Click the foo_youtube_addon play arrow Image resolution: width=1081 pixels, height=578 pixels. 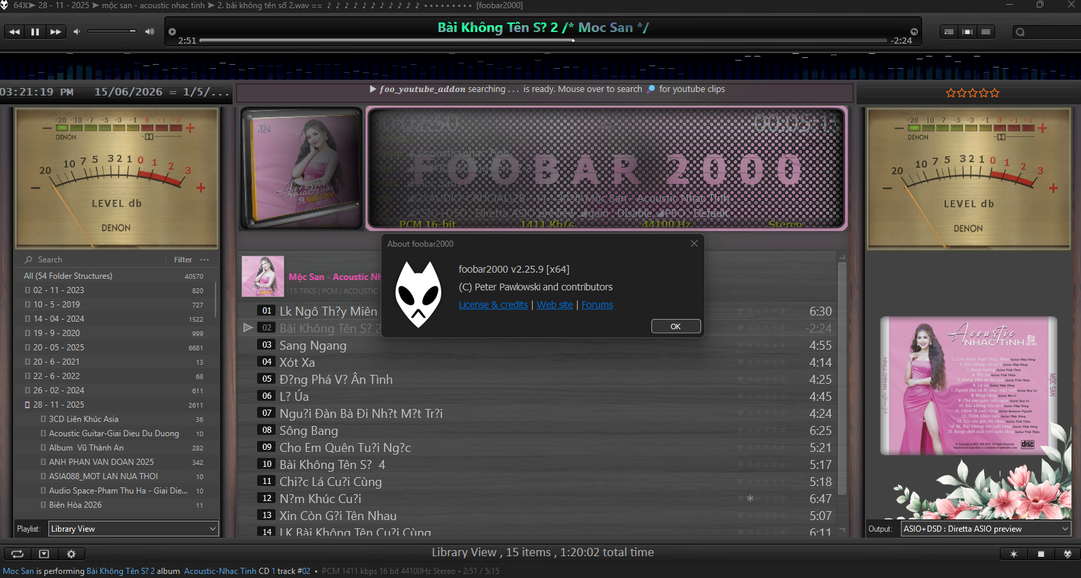[373, 89]
